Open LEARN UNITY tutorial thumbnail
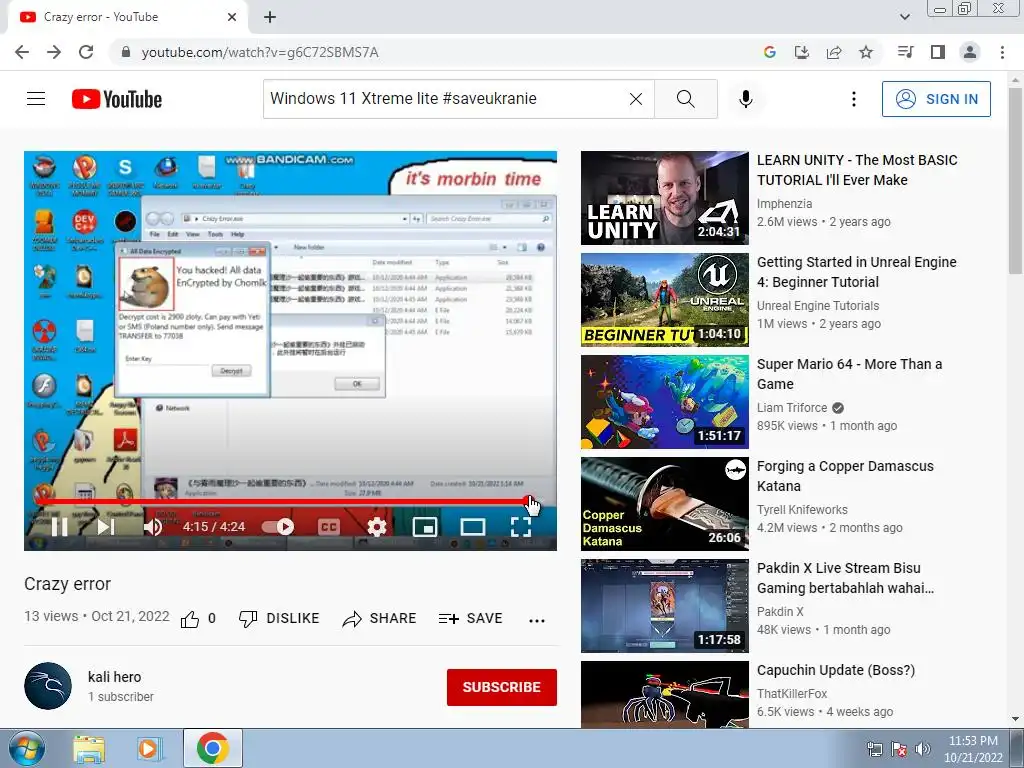The height and width of the screenshot is (768, 1024). pyautogui.click(x=665, y=198)
